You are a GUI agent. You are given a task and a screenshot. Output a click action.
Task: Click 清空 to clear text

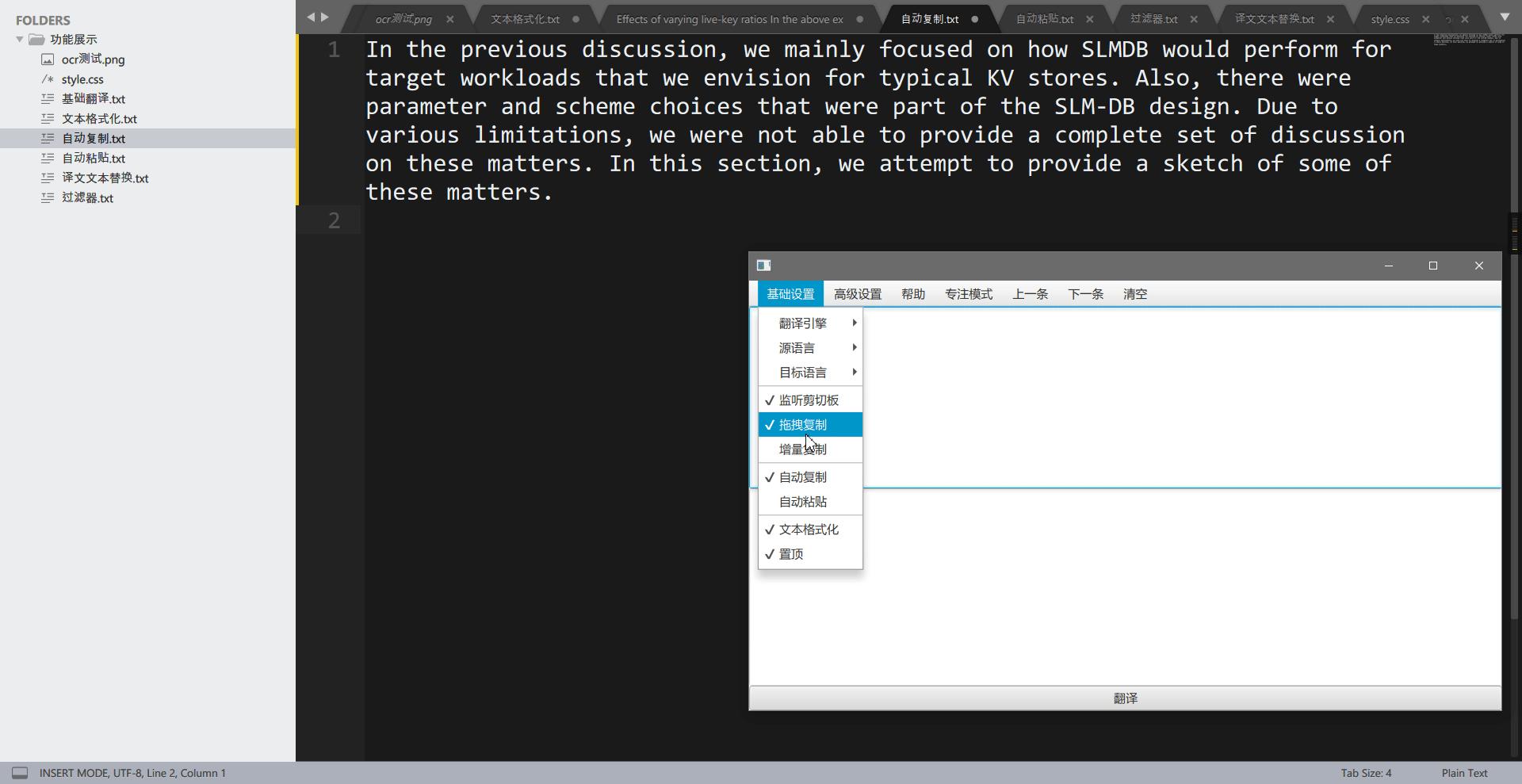pos(1135,294)
